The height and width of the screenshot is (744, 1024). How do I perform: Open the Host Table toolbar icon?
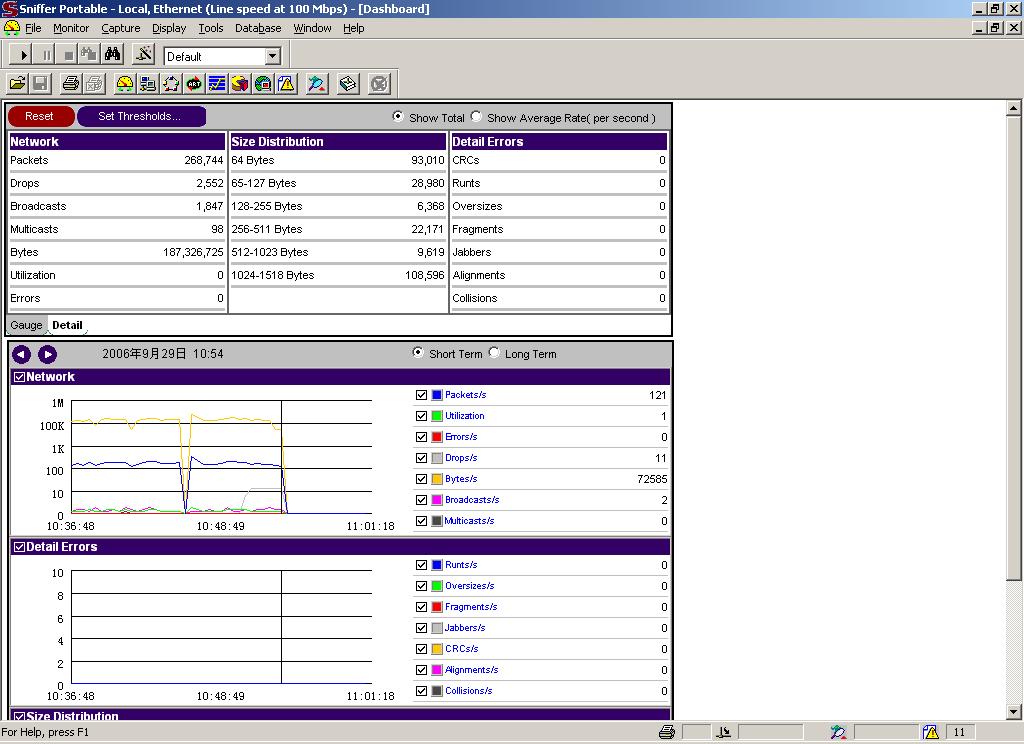point(147,84)
